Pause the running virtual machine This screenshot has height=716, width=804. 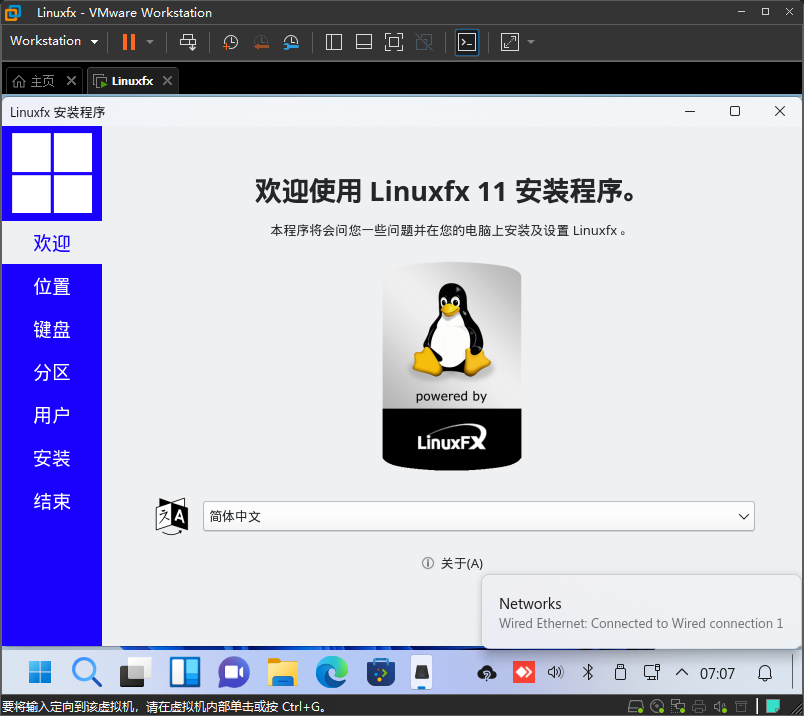(x=130, y=42)
